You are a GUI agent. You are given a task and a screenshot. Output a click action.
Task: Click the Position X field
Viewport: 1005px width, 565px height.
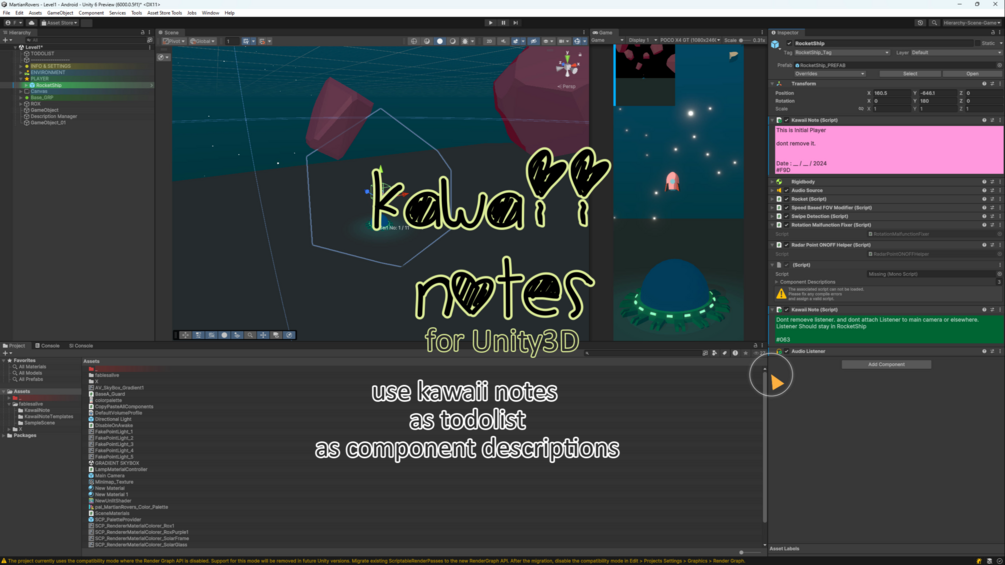point(892,93)
